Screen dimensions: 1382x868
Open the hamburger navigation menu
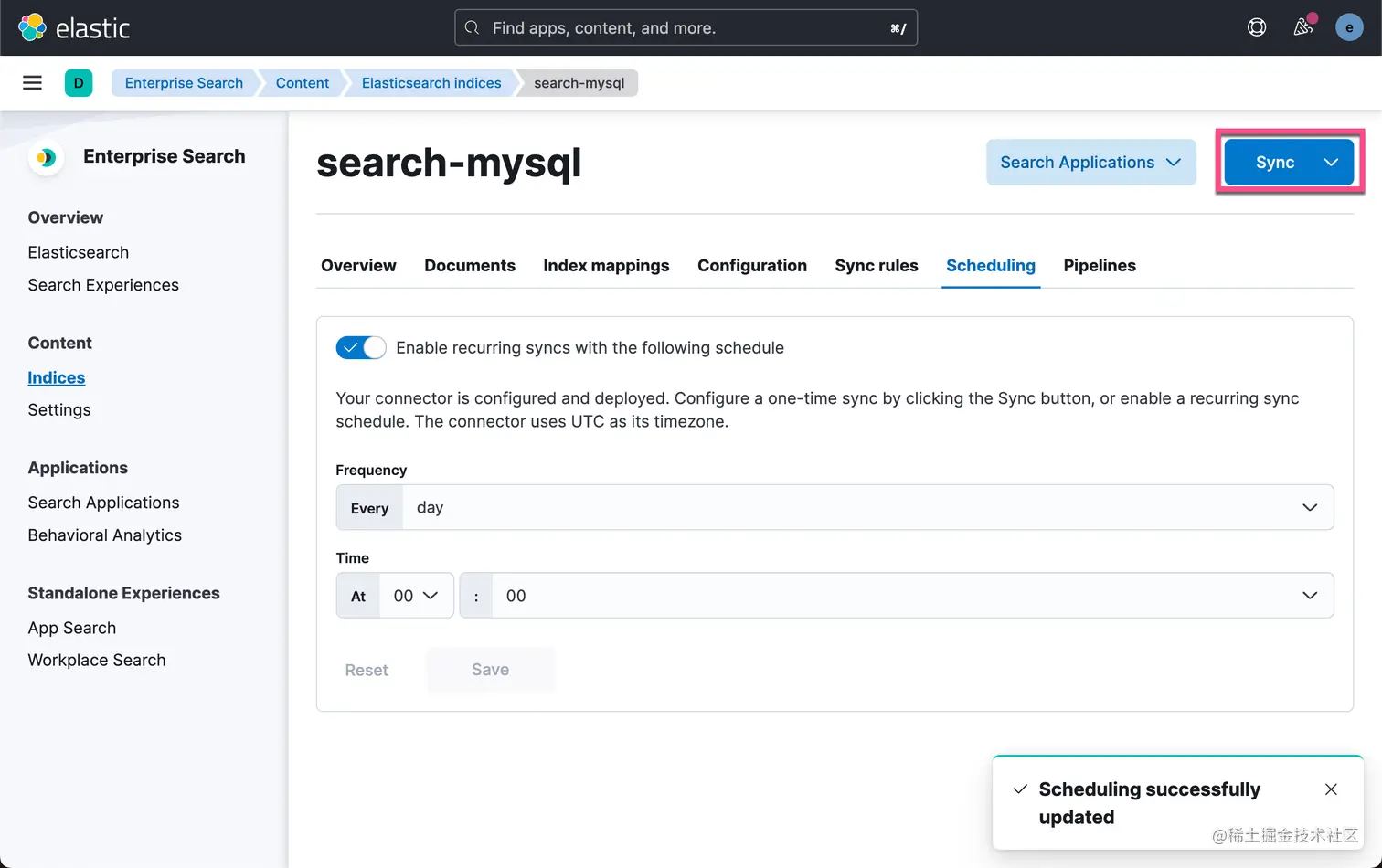[32, 83]
